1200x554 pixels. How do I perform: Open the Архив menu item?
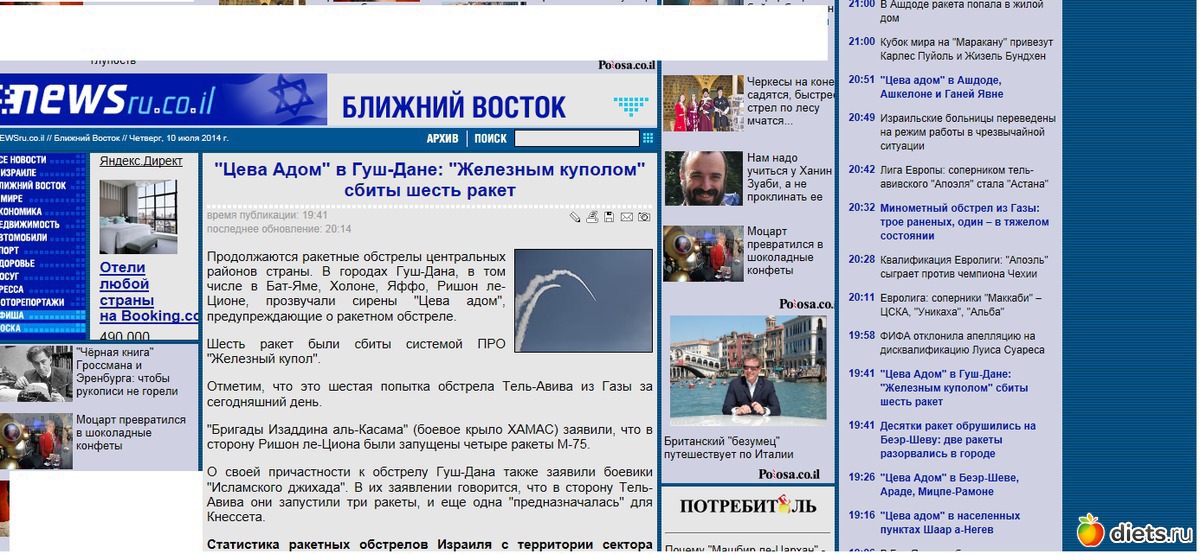click(x=442, y=139)
